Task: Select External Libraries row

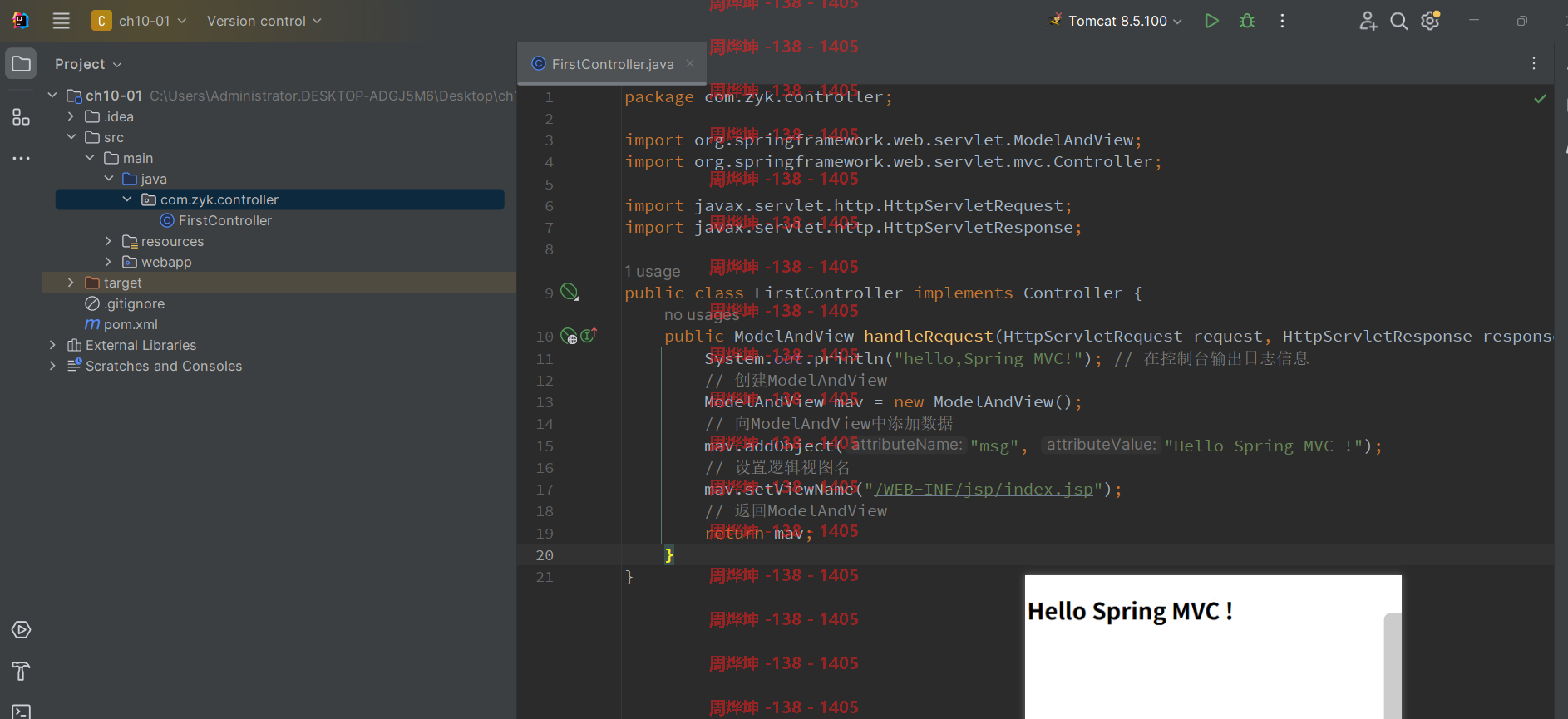Action: coord(279,345)
